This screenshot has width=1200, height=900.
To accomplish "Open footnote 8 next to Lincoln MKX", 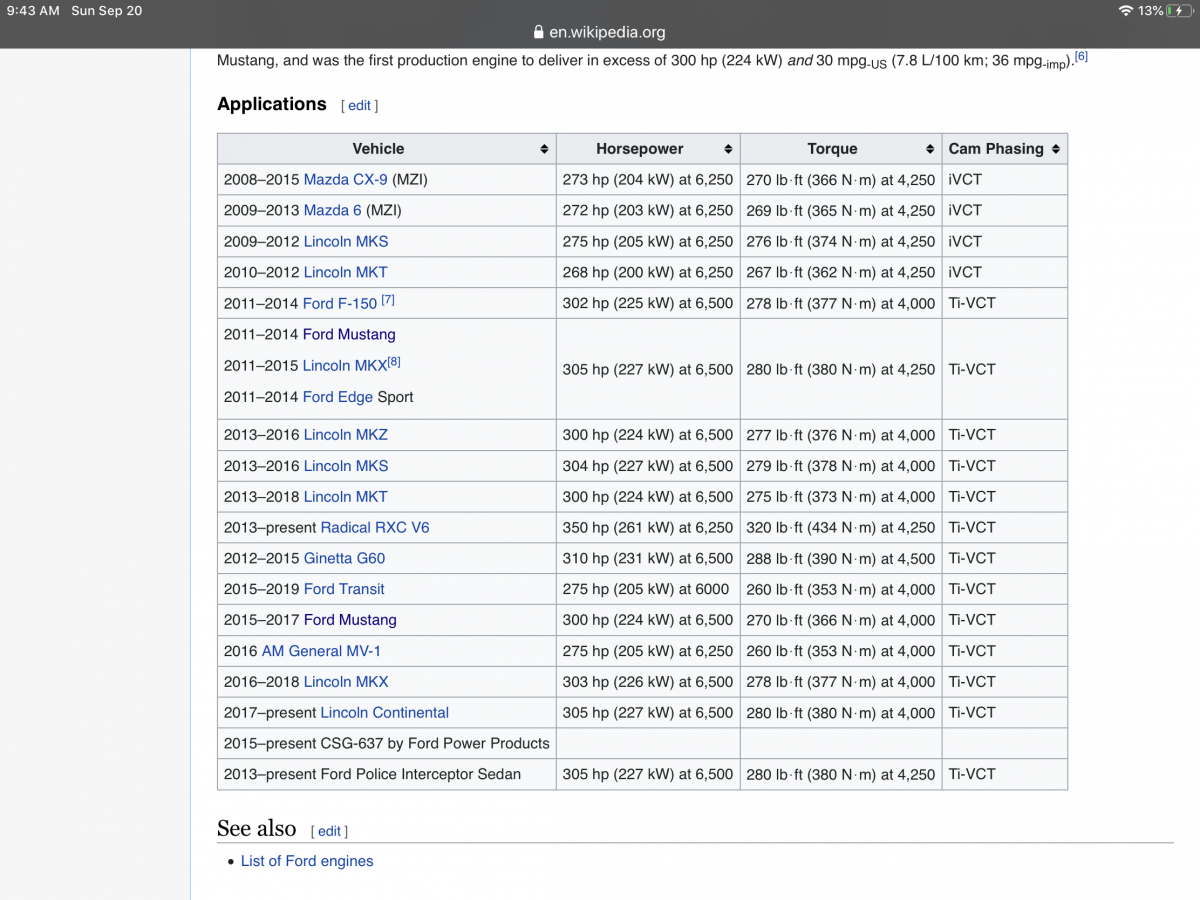I will (394, 363).
